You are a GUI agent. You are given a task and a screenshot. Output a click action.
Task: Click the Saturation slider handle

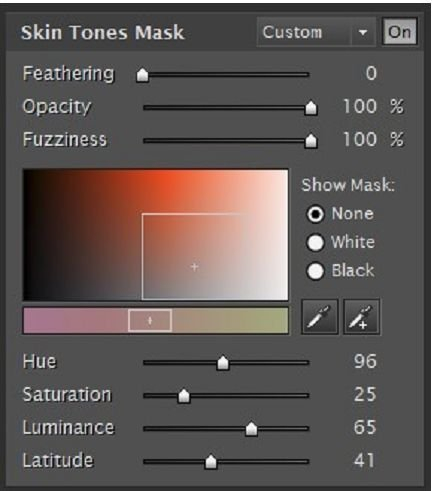click(184, 396)
